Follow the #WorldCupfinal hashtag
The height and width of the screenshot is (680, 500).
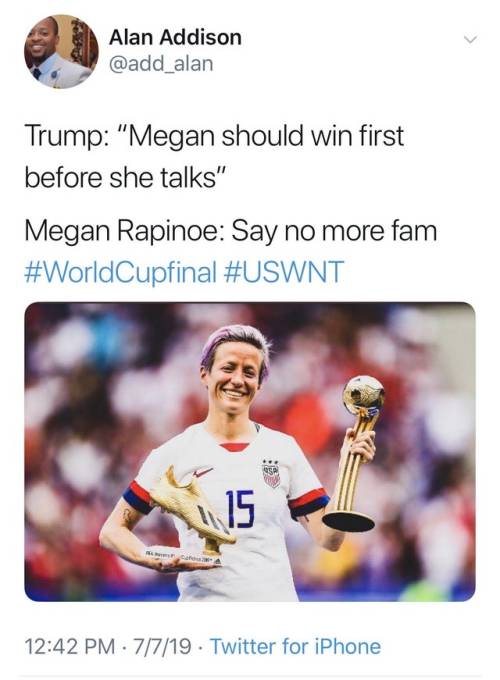pyautogui.click(x=120, y=272)
